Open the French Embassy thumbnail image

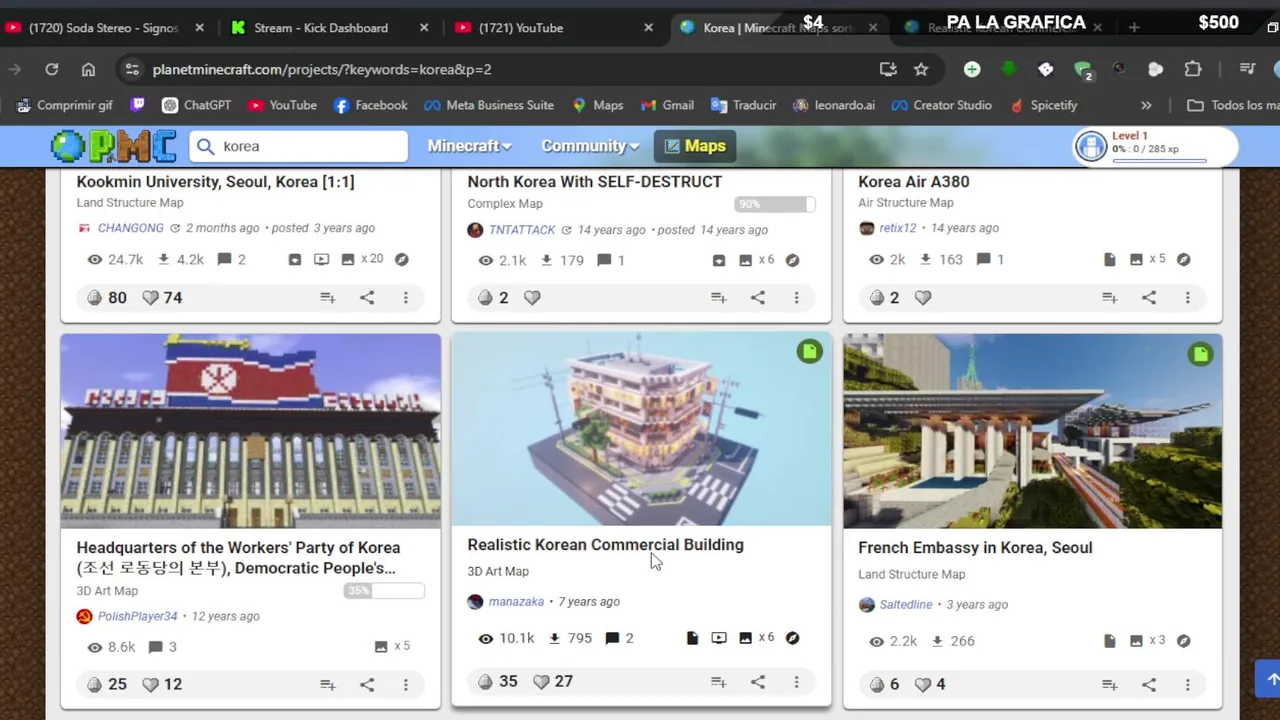[x=1032, y=431]
